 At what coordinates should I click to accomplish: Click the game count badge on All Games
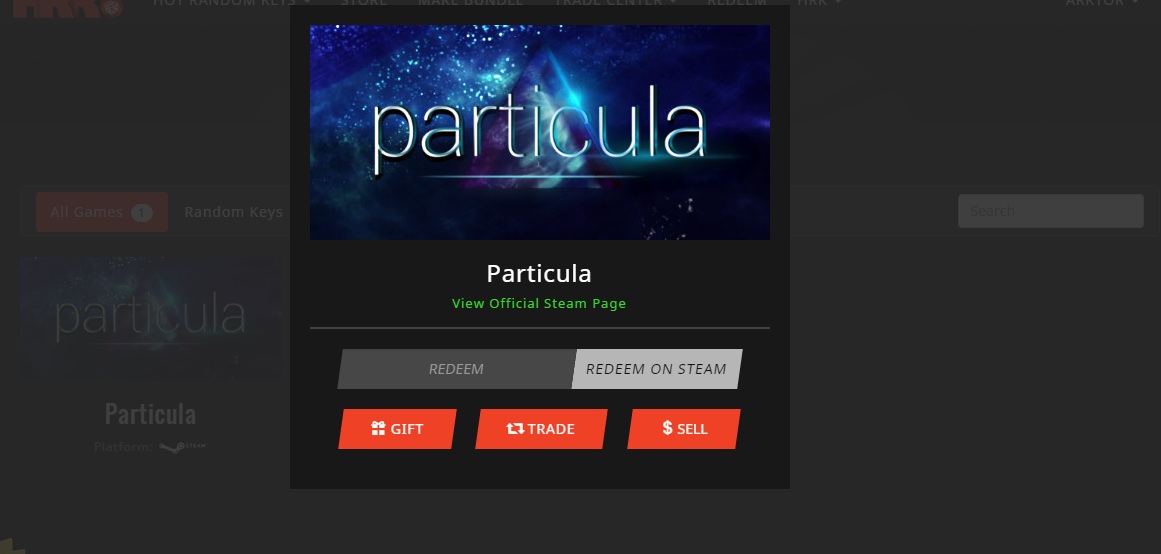141,213
